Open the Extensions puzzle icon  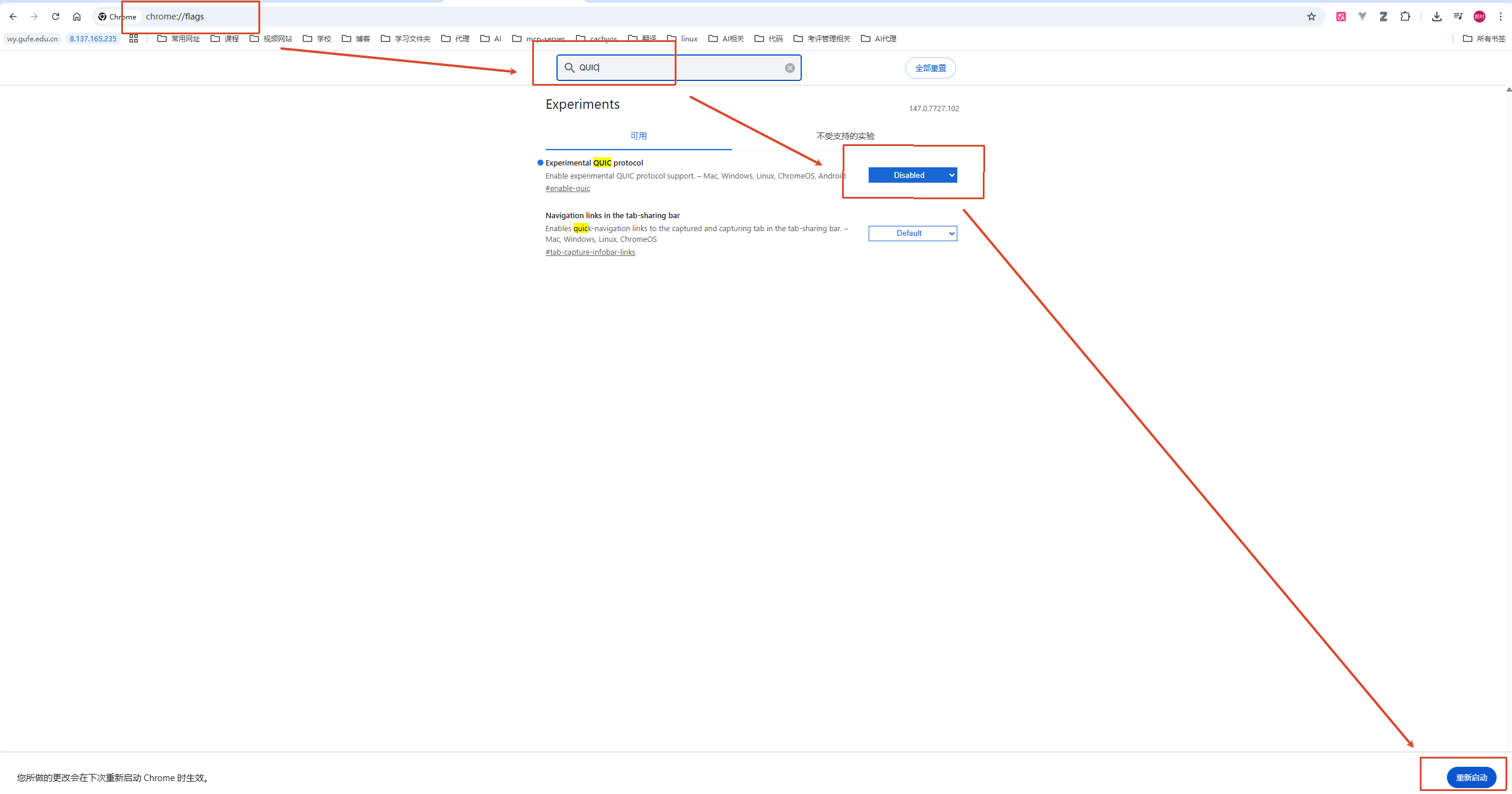click(1405, 17)
